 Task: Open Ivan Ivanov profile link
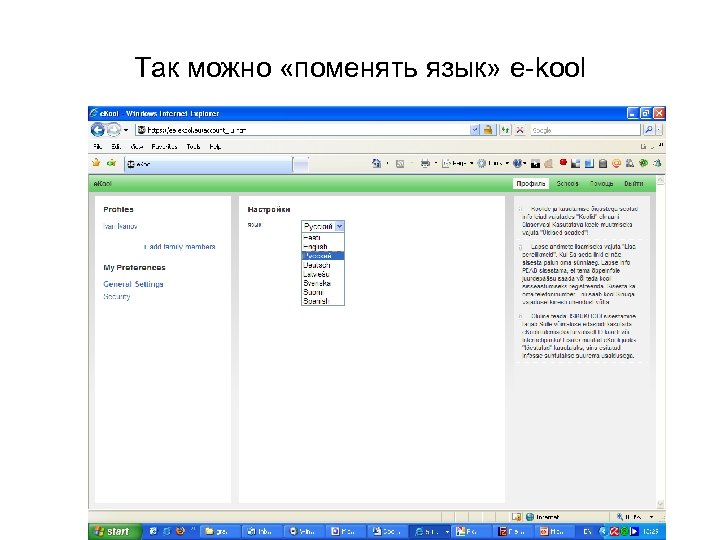pos(120,226)
